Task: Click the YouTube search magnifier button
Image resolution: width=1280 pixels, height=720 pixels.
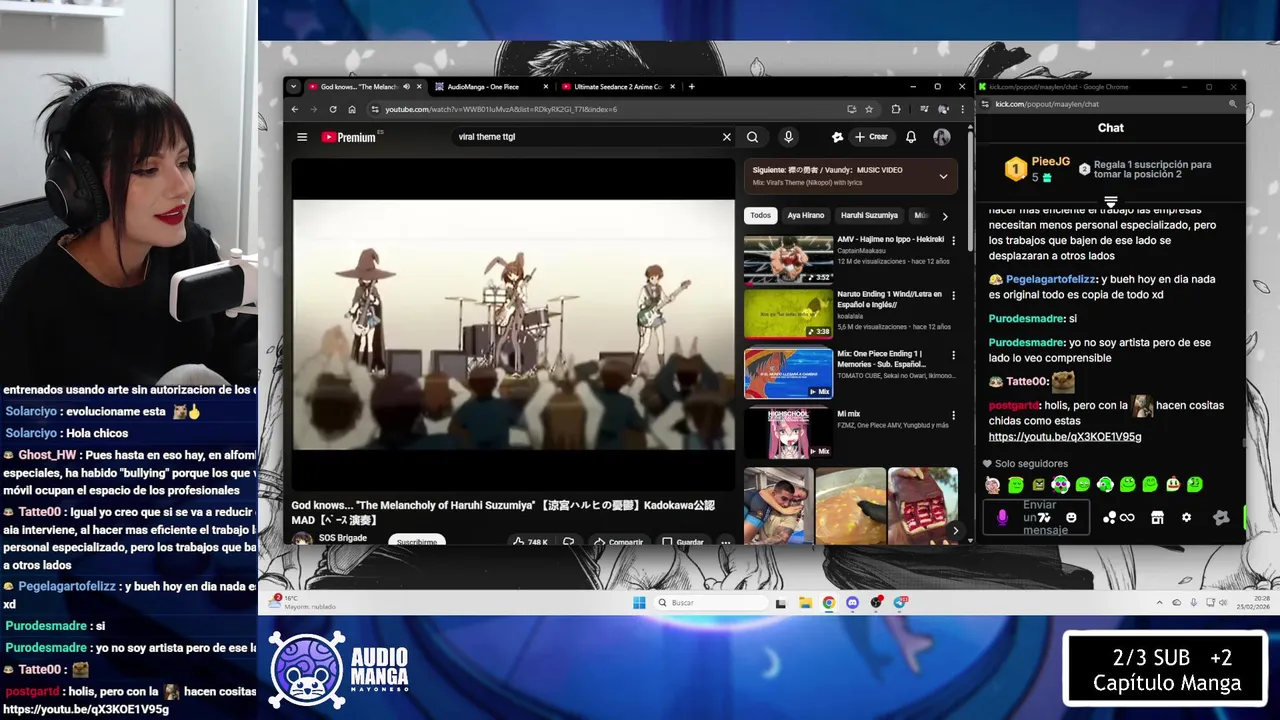Action: 752,137
